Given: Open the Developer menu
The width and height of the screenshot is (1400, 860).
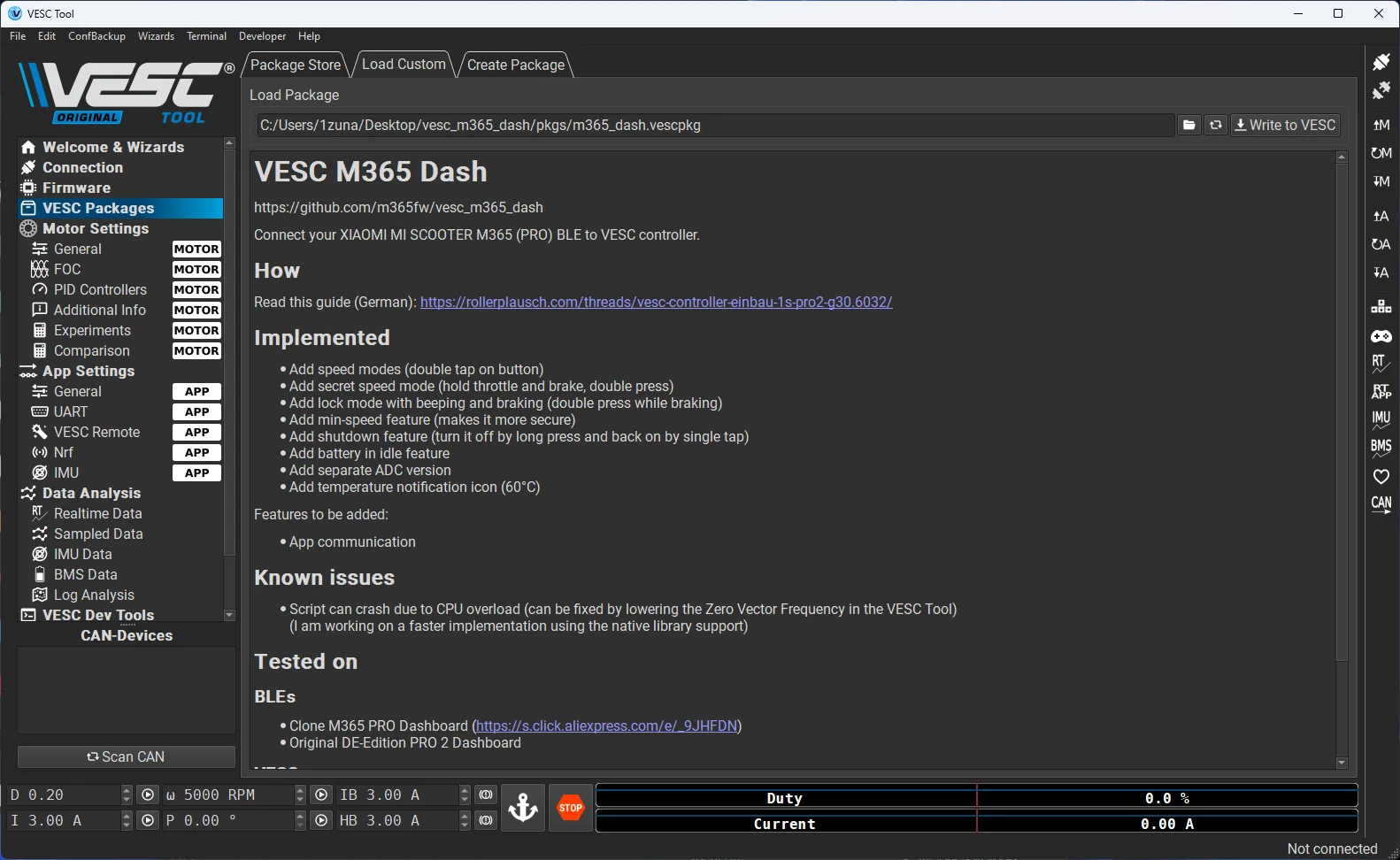Looking at the screenshot, I should click(x=262, y=36).
